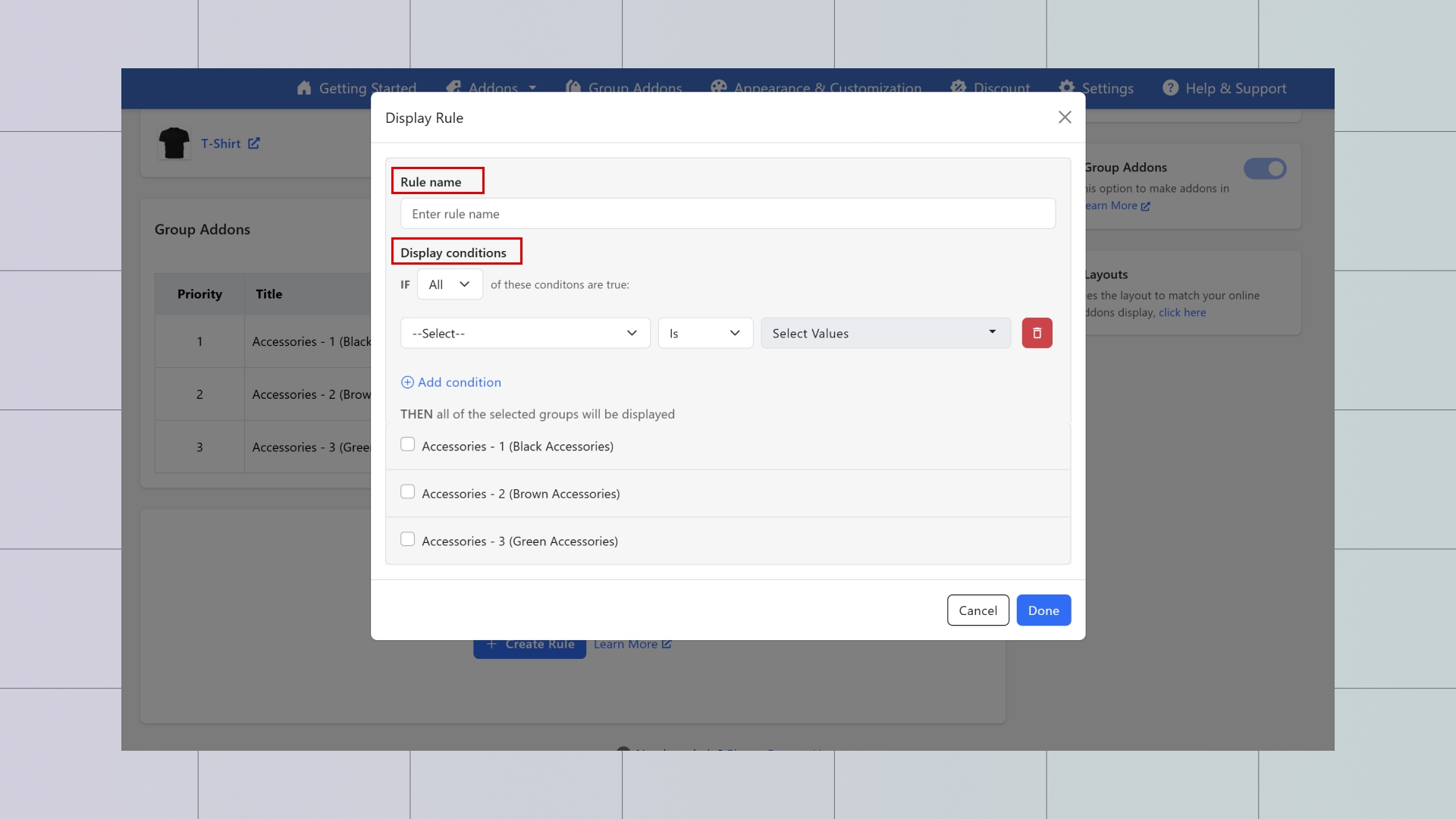Click the Cancel button
Image resolution: width=1456 pixels, height=819 pixels.
(x=977, y=610)
